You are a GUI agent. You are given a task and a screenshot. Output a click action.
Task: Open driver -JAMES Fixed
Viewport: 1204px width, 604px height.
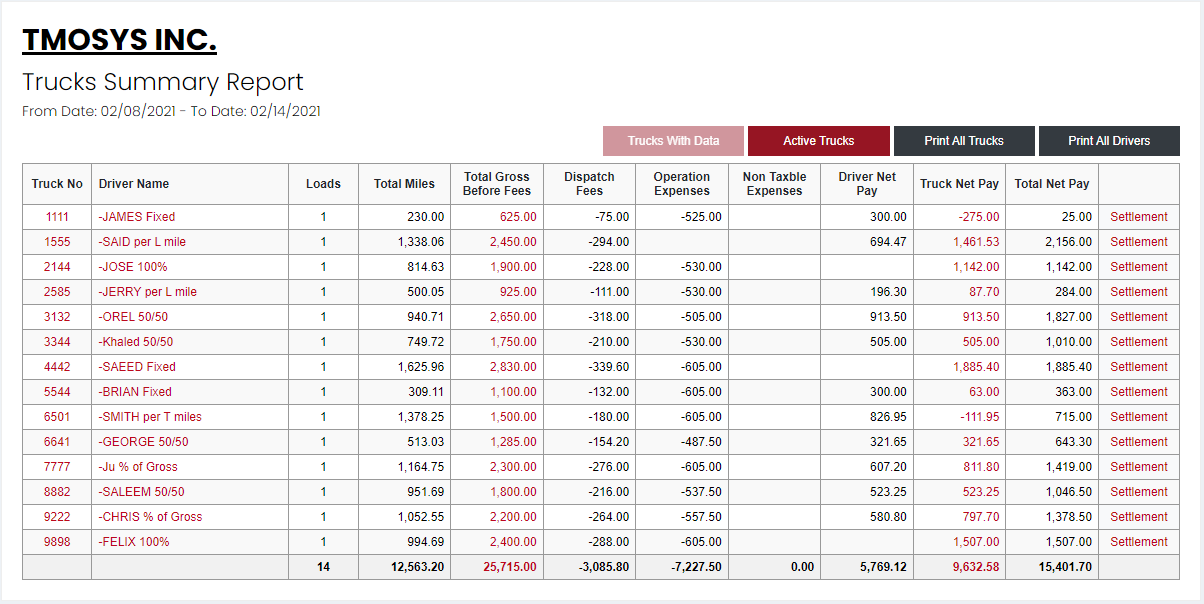136,217
